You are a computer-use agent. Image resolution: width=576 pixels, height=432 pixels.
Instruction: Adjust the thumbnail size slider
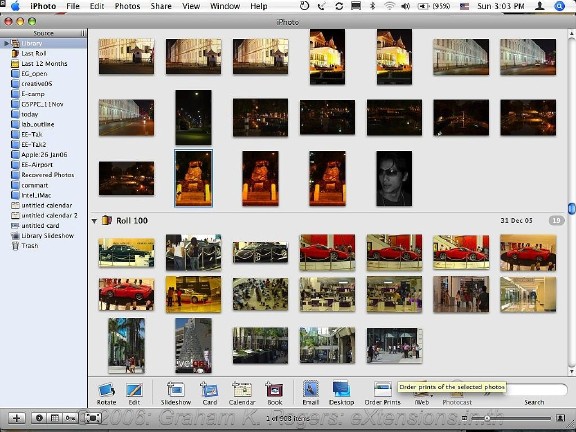pyautogui.click(x=487, y=418)
